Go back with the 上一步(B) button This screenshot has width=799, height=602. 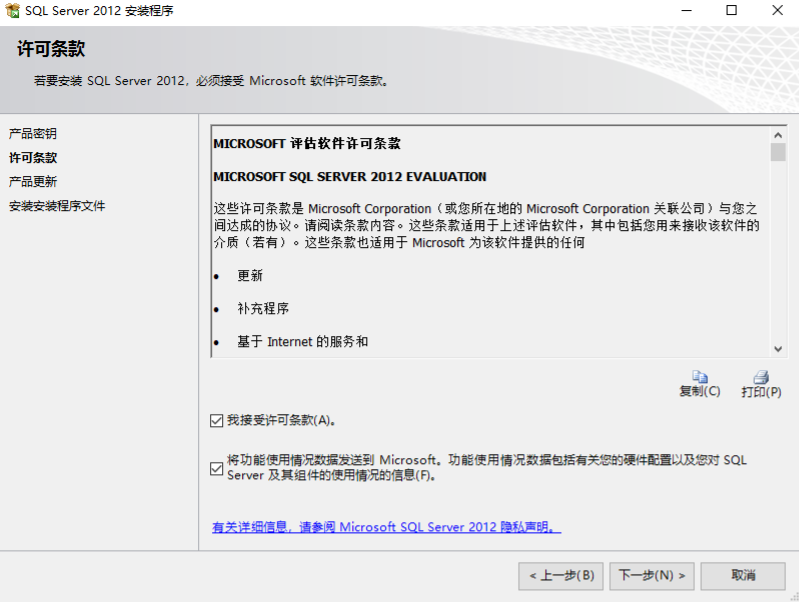561,576
